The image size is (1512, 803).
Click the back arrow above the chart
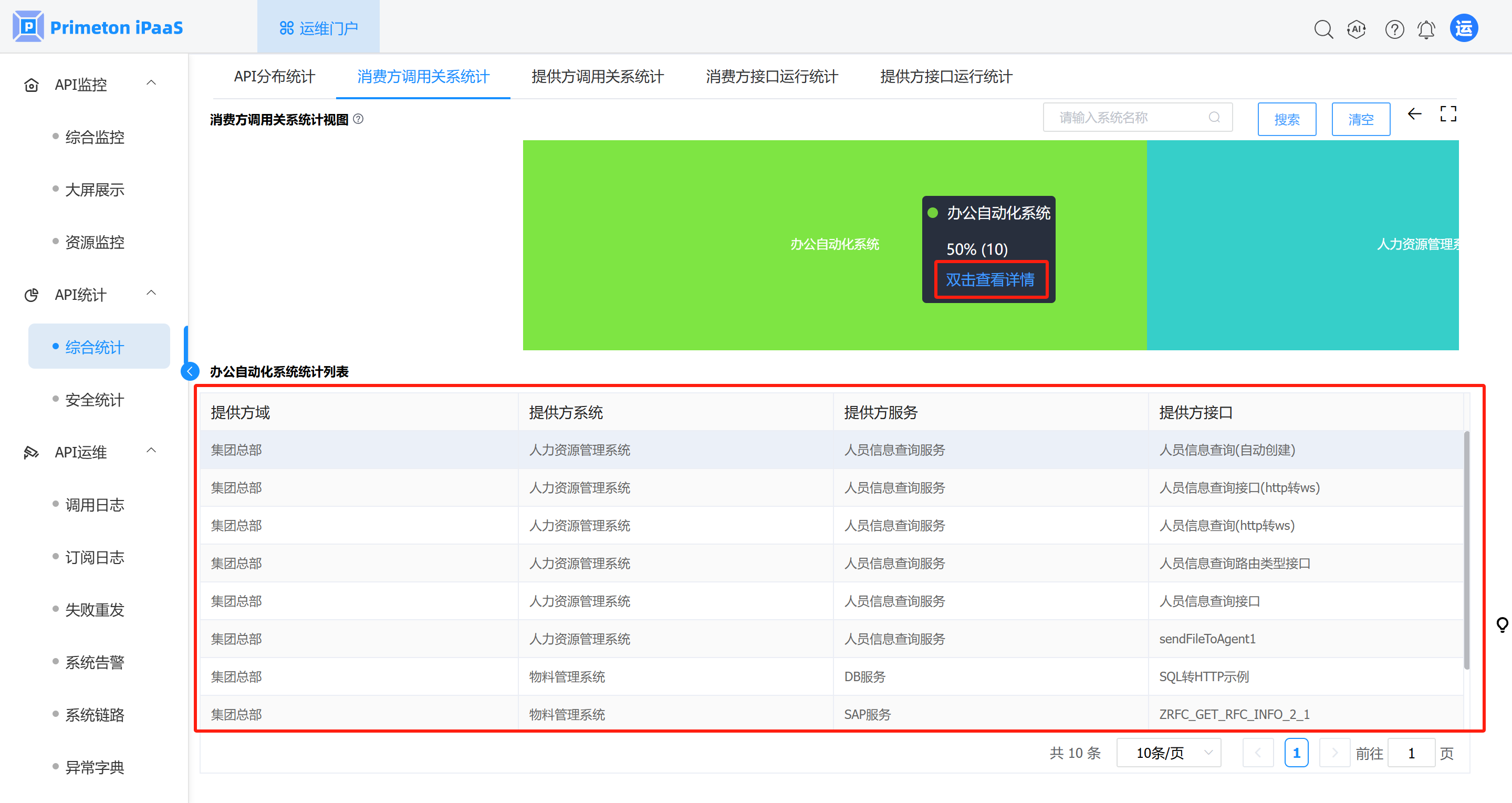pyautogui.click(x=1414, y=114)
